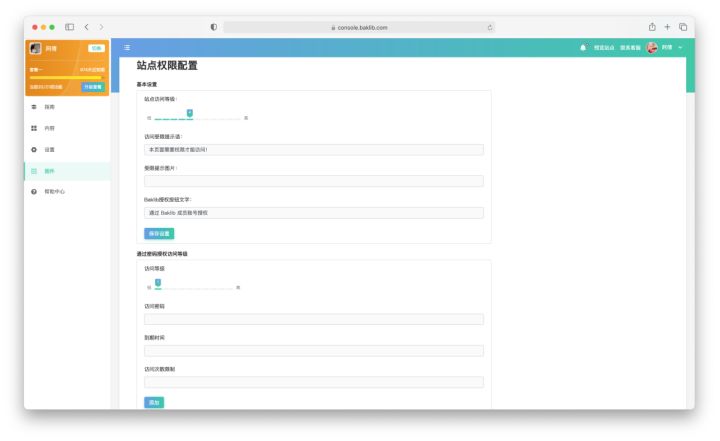The image size is (720, 441).
Task: Click the white switch button in orange card
Action: (x=96, y=48)
